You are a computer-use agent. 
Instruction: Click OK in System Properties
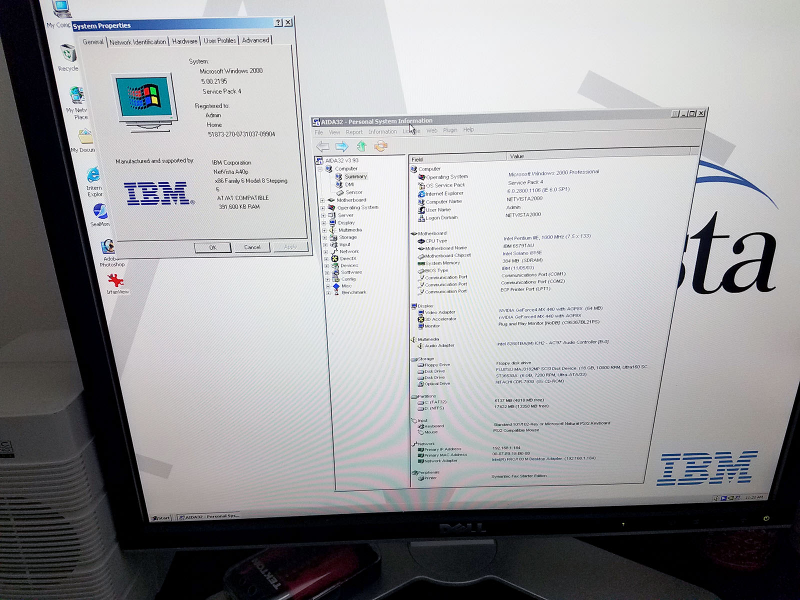213,247
